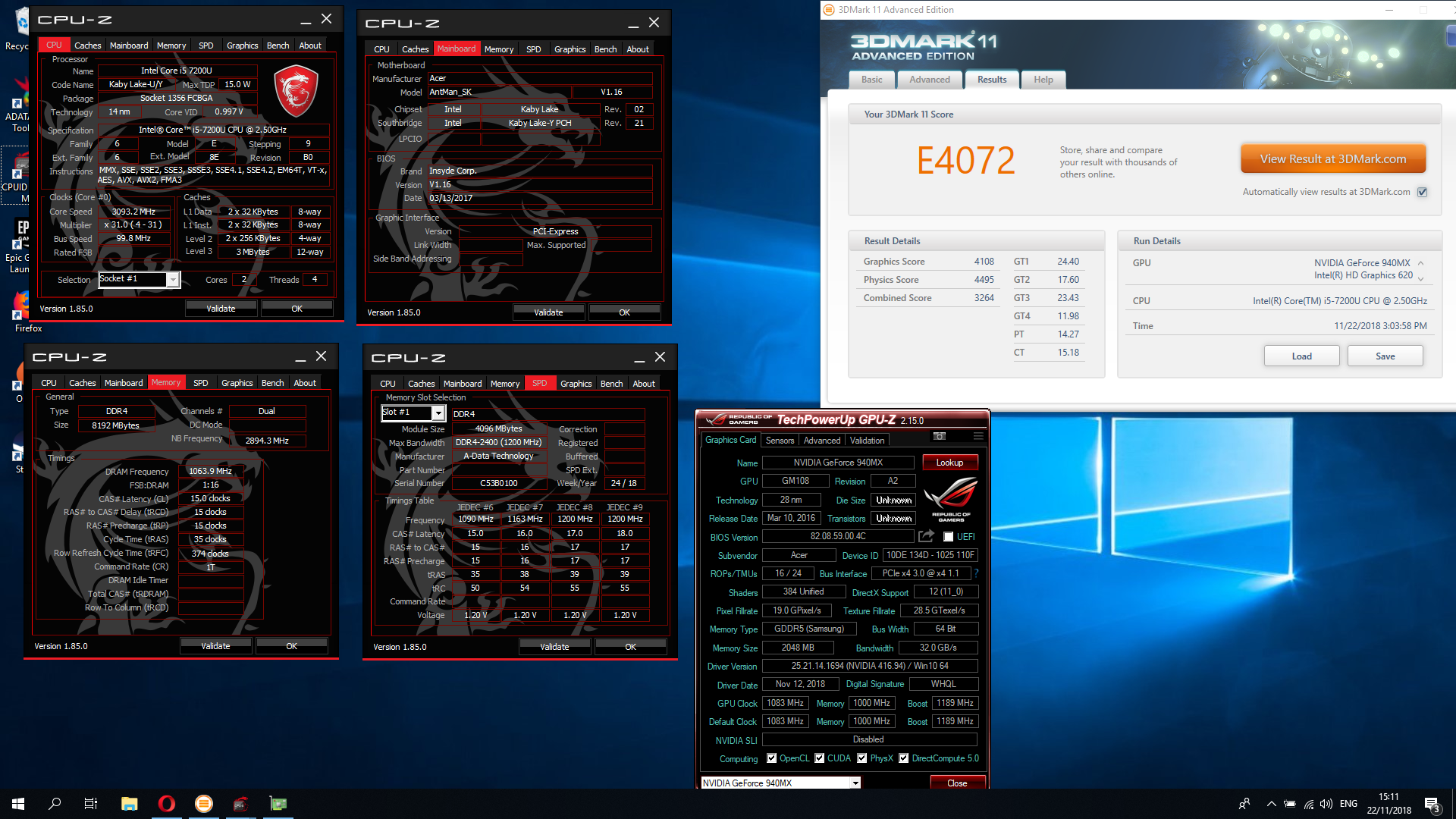Click the Lookup button in GPU-Z
Image resolution: width=1456 pixels, height=819 pixels.
tap(949, 463)
